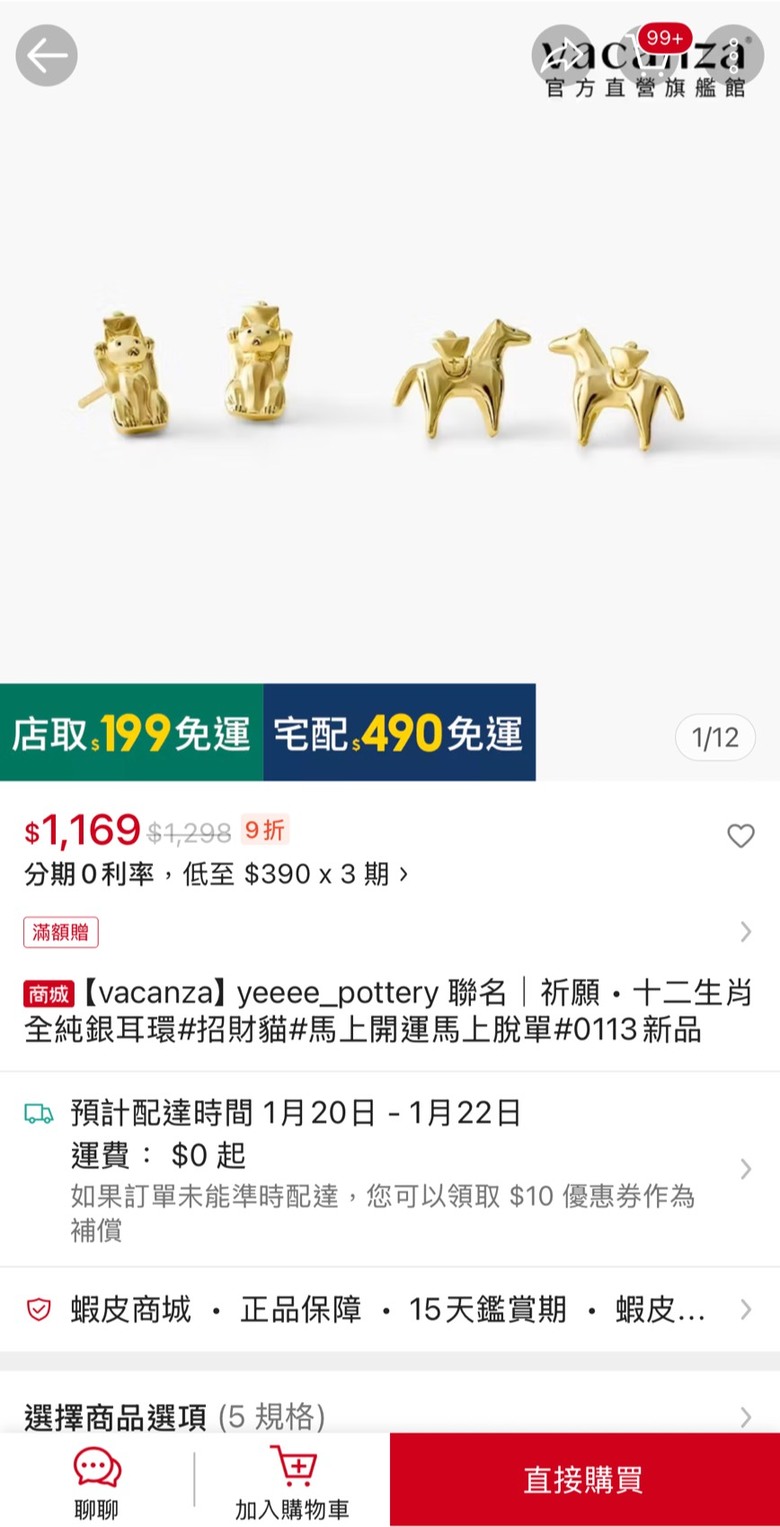Tap the heart icon to favorite the item
The width and height of the screenshot is (780, 1527).
(740, 836)
